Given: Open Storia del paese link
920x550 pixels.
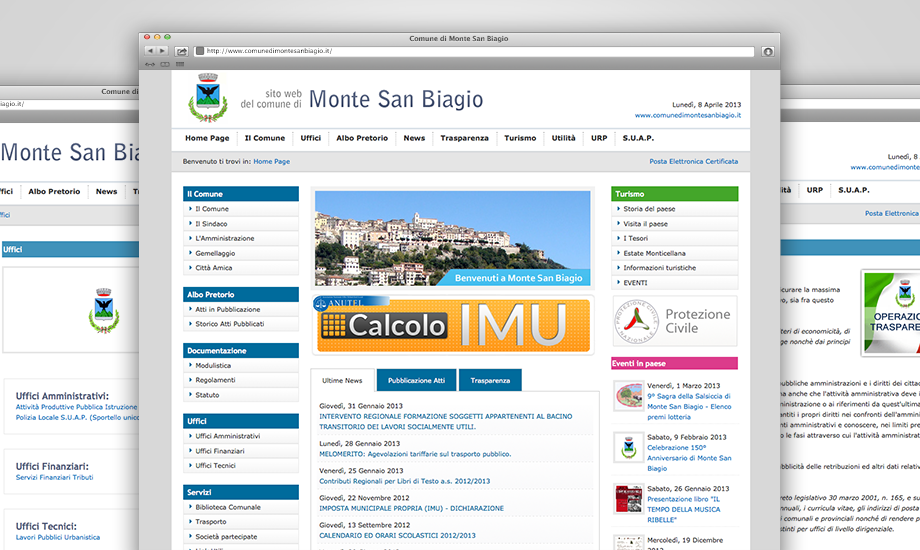Looking at the screenshot, I should point(649,209).
